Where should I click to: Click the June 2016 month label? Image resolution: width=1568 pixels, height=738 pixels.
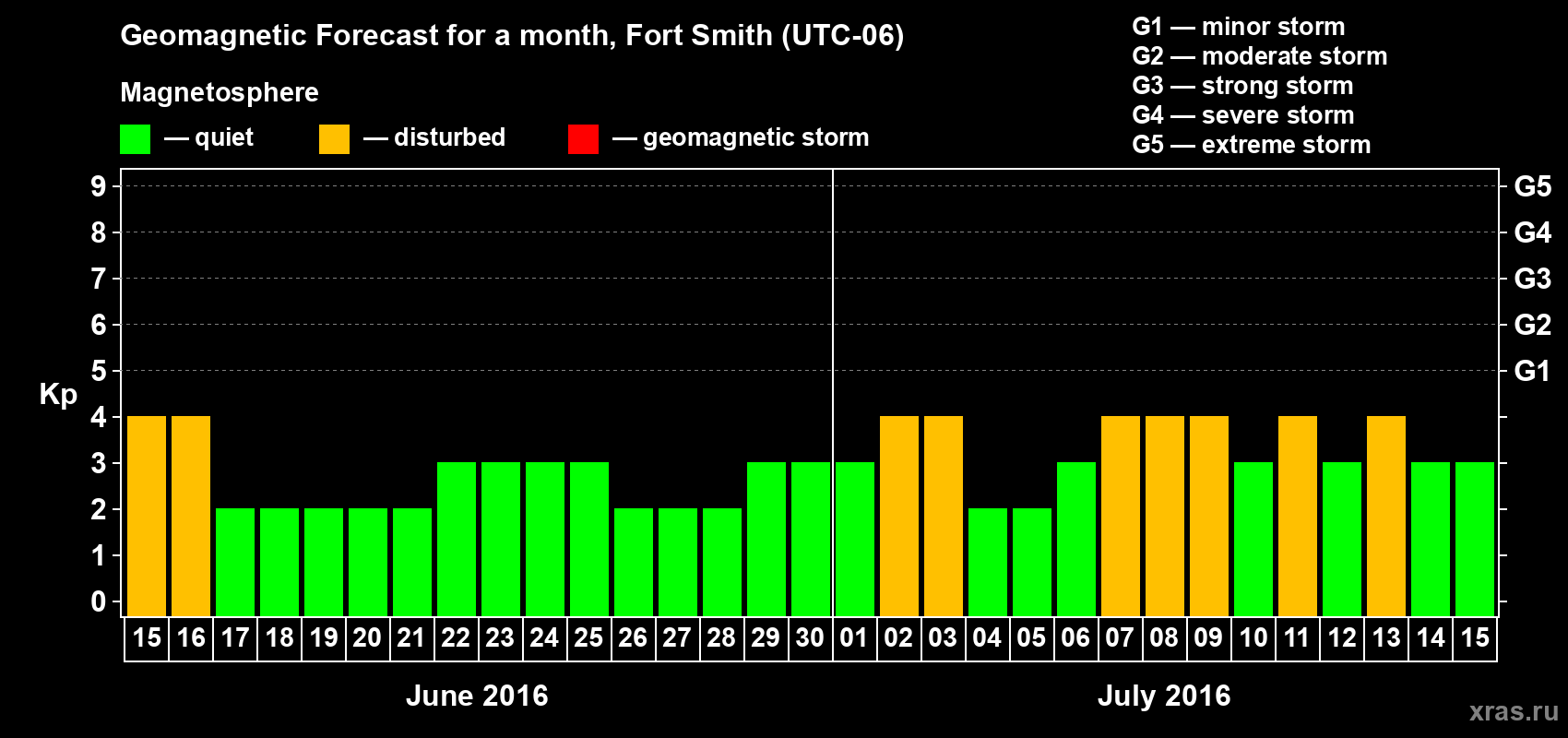coord(477,696)
